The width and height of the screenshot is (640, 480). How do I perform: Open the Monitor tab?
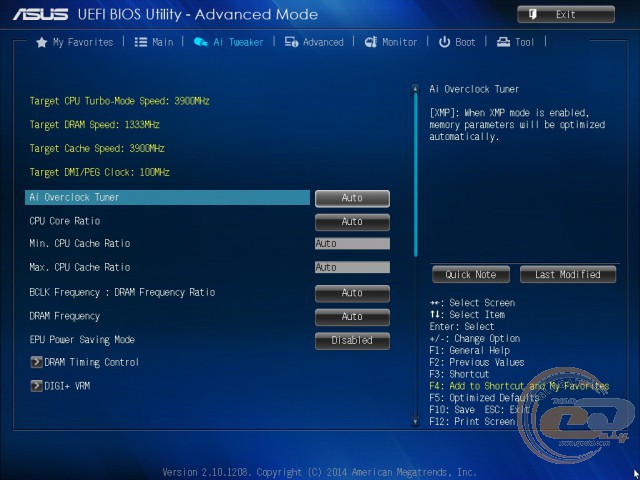(x=391, y=42)
